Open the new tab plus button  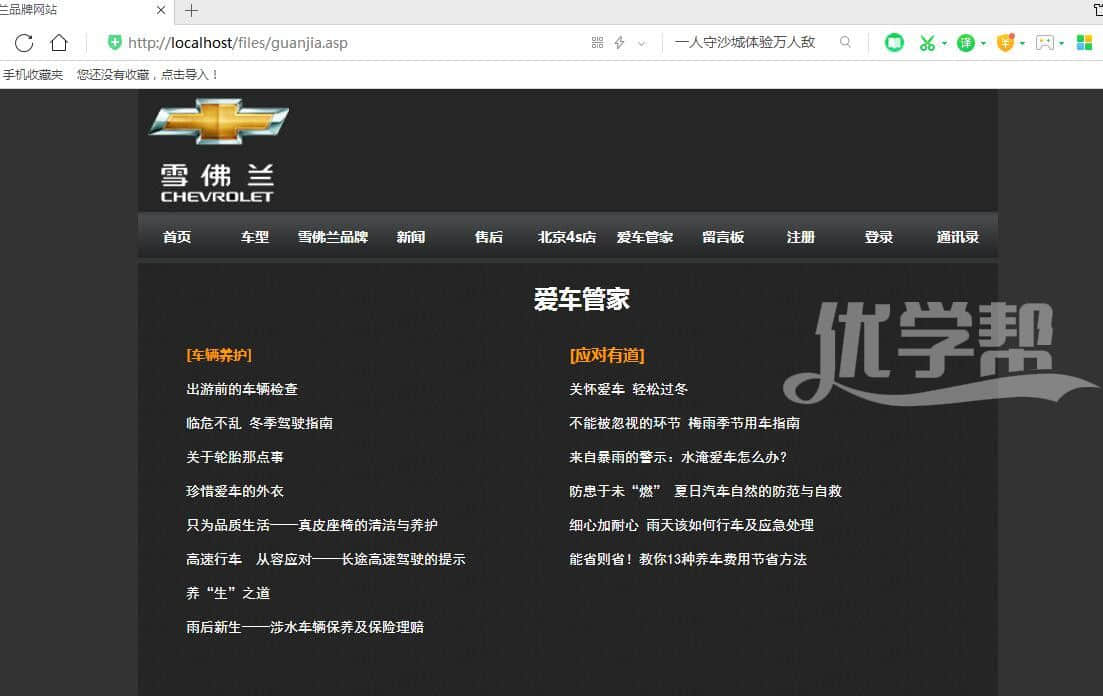coord(191,11)
